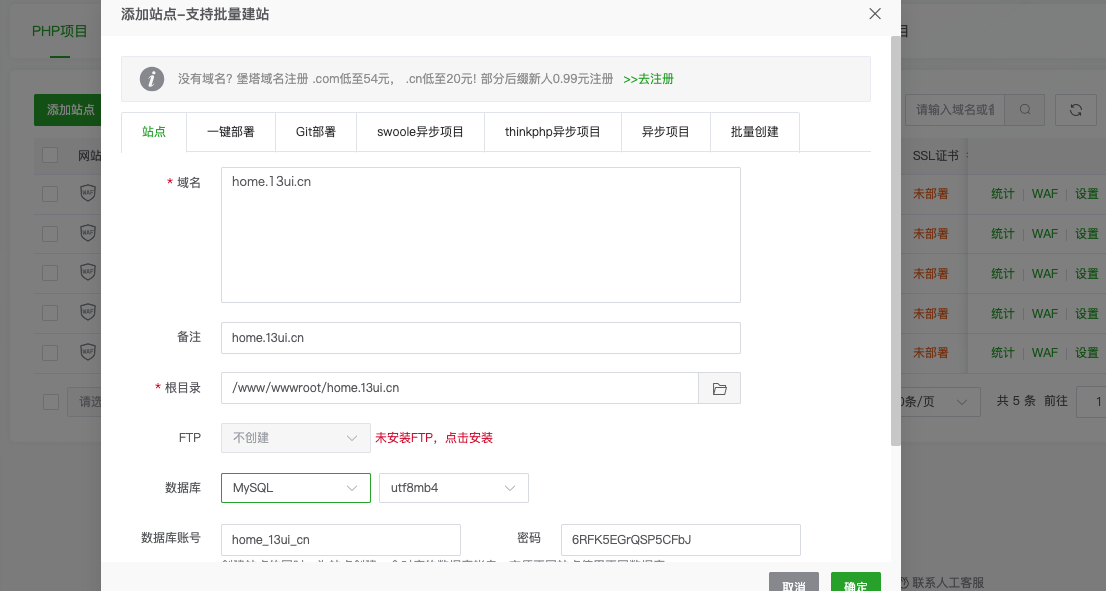The width and height of the screenshot is (1106, 591).
Task: Switch to the 一键部署 tab
Action: (x=230, y=132)
